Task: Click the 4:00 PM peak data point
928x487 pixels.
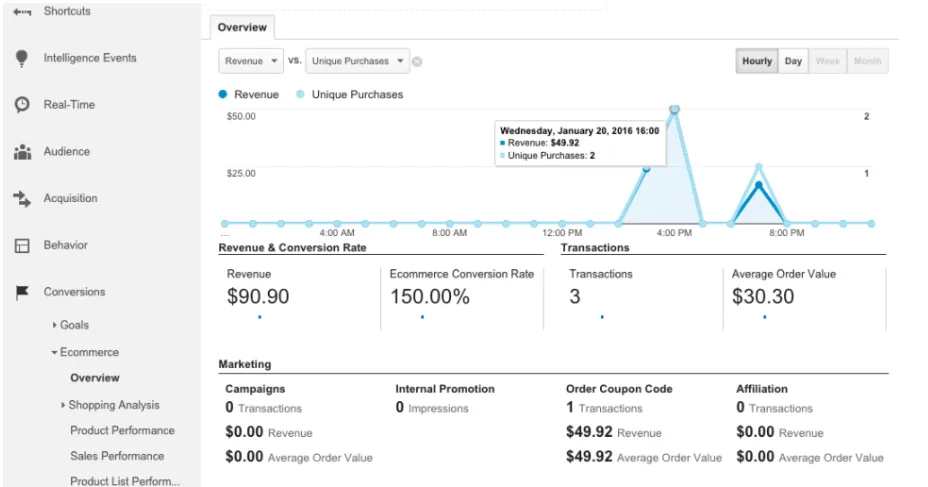Action: coord(674,109)
